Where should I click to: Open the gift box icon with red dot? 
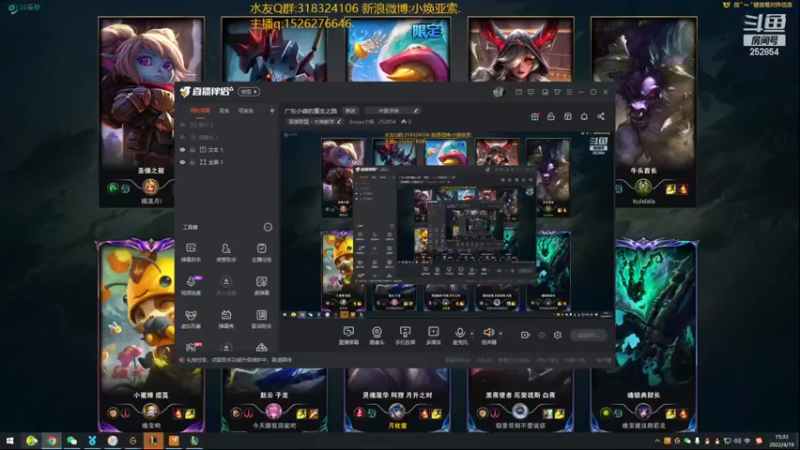coord(535,116)
